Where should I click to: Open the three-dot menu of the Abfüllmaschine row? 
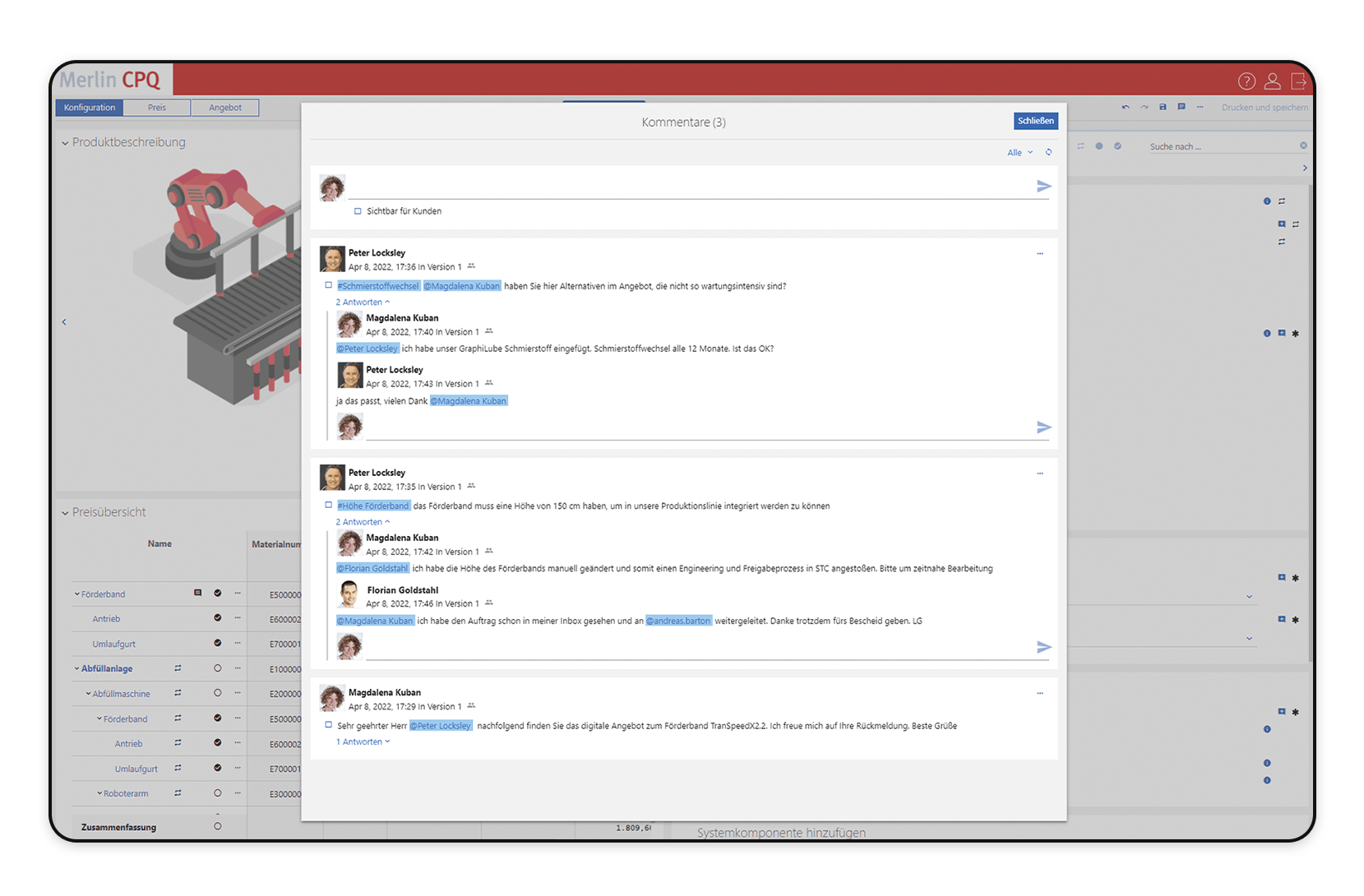(238, 694)
